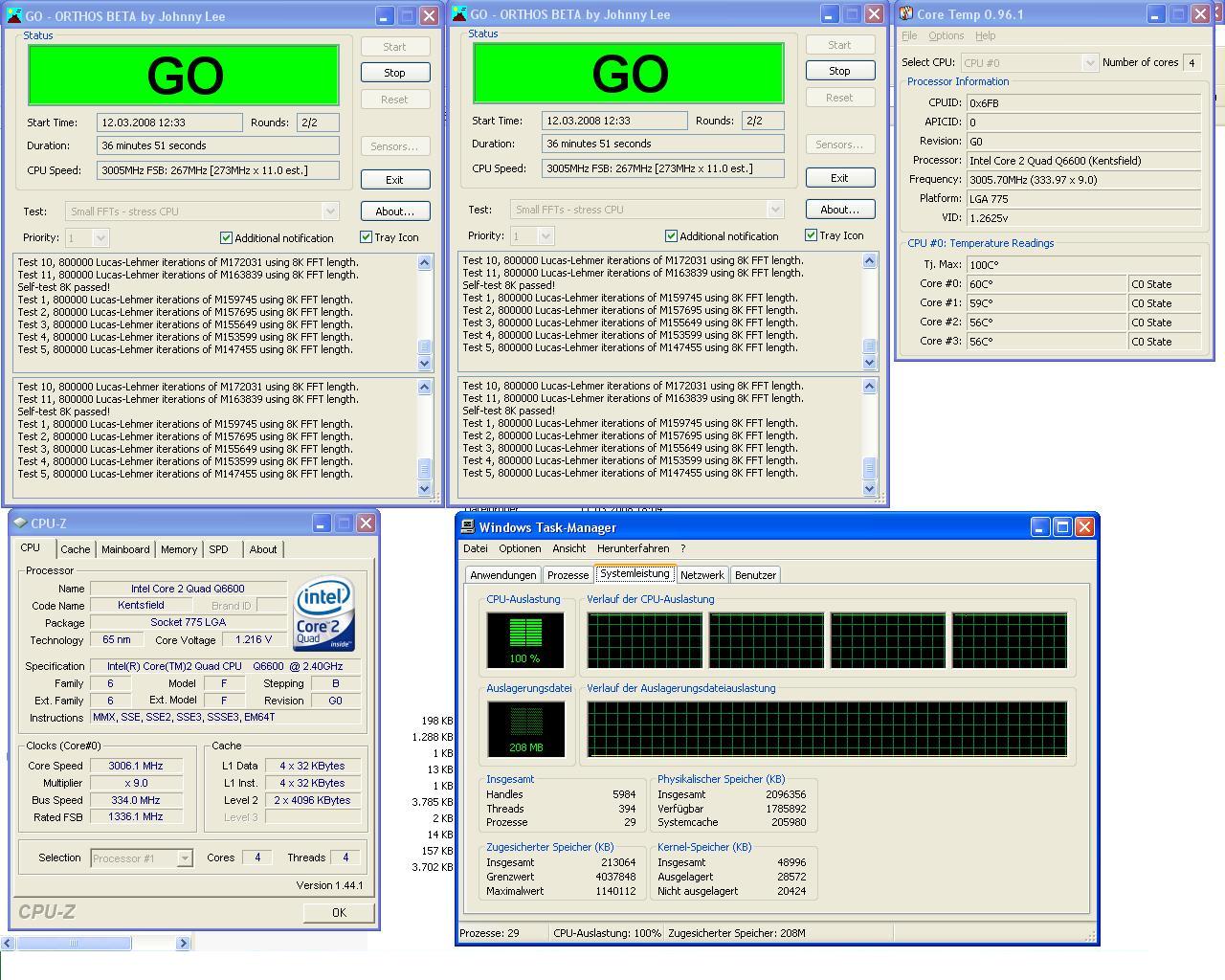Close the CPU-Z window

pyautogui.click(x=366, y=523)
